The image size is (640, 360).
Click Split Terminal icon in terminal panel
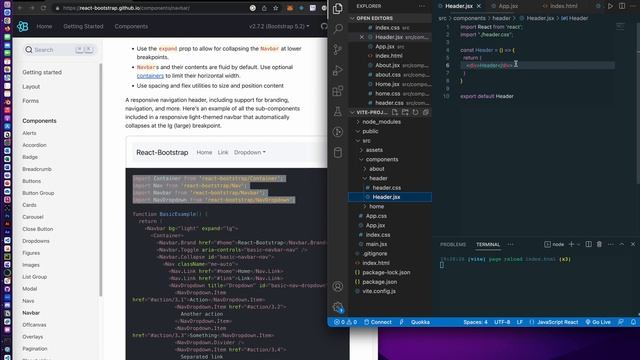pyautogui.click(x=588, y=244)
